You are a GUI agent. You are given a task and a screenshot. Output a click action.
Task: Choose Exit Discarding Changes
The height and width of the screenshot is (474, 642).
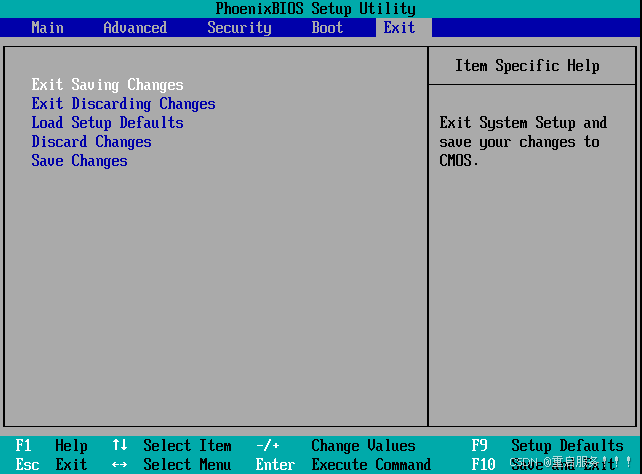pyautogui.click(x=123, y=104)
